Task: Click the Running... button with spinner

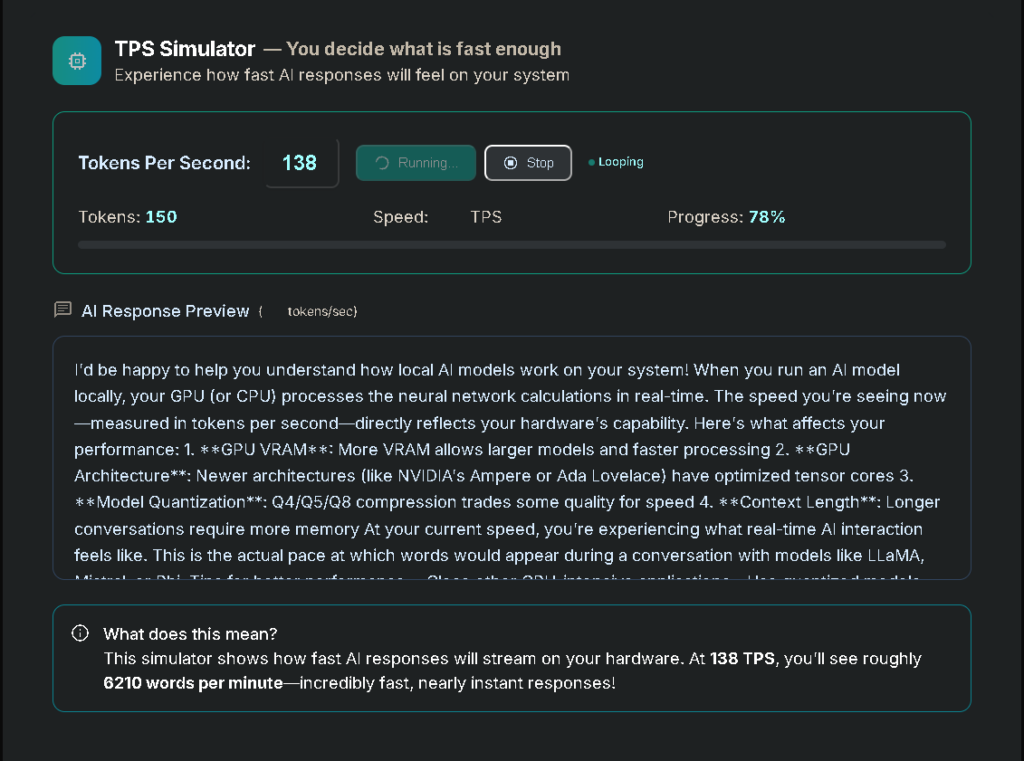Action: 415,163
